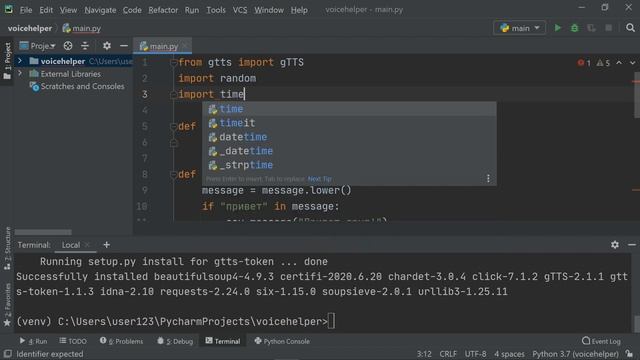Expand External Libraries tree node
Image resolution: width=640 pixels, height=360 pixels.
coord(20,73)
